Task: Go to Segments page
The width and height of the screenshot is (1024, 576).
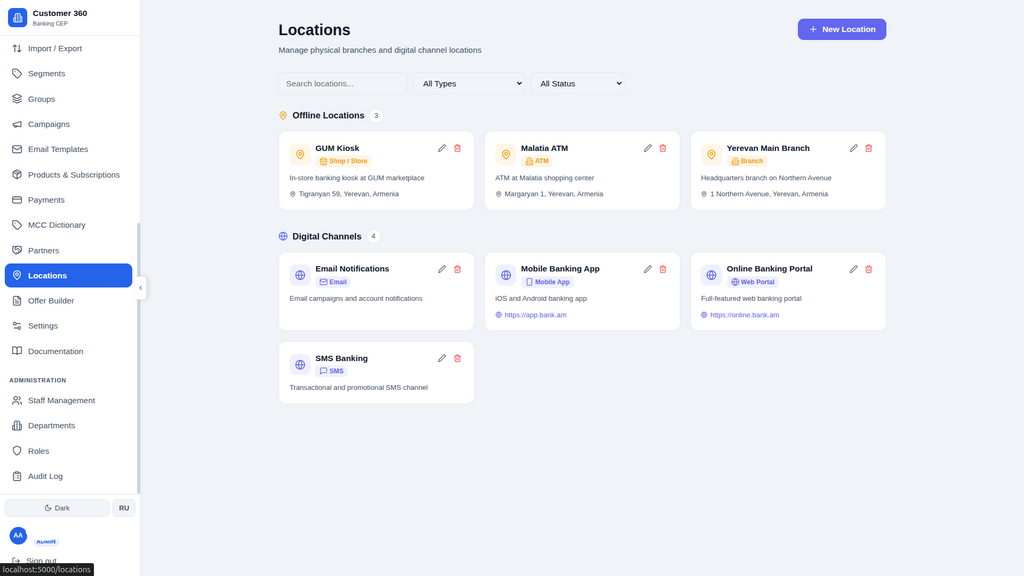Action: pyautogui.click(x=69, y=74)
